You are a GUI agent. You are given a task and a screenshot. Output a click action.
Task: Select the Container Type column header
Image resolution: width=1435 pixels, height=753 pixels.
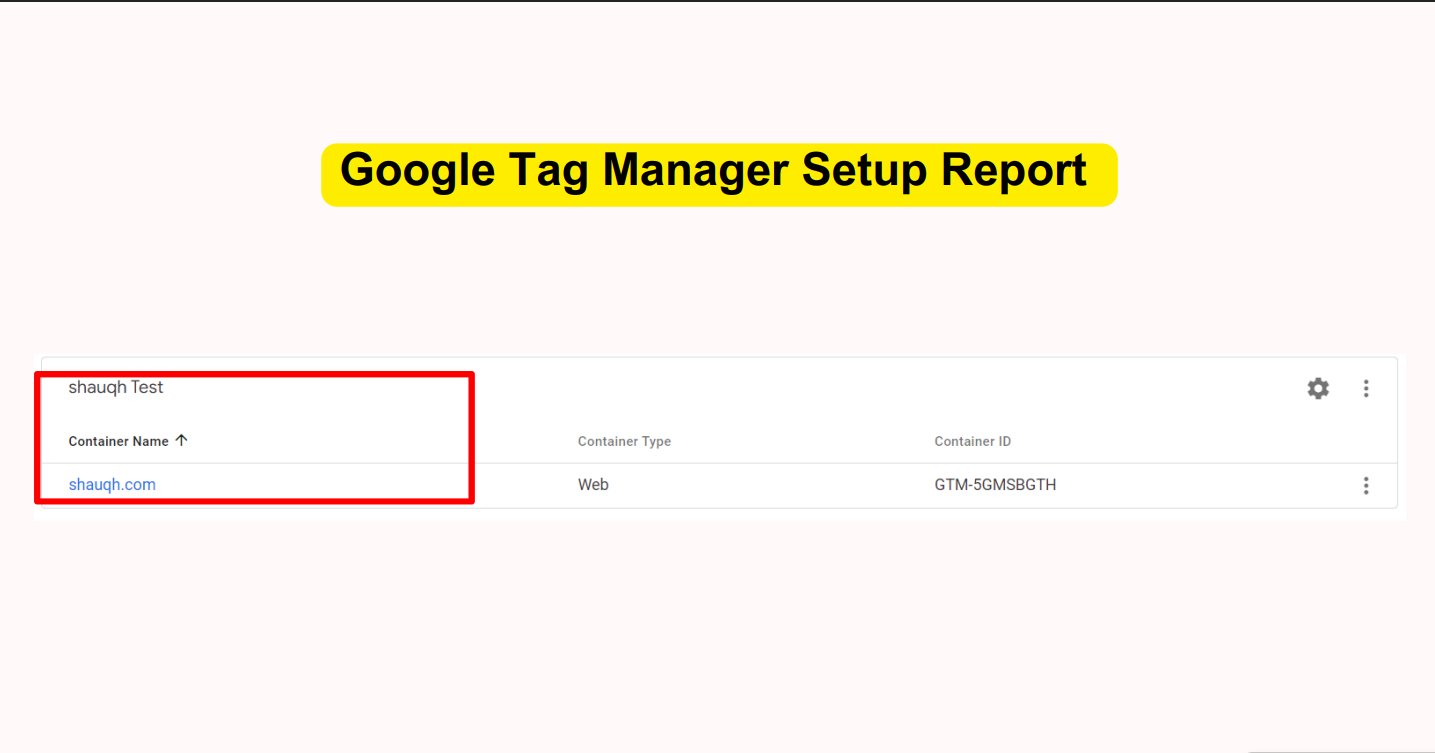pyautogui.click(x=624, y=441)
